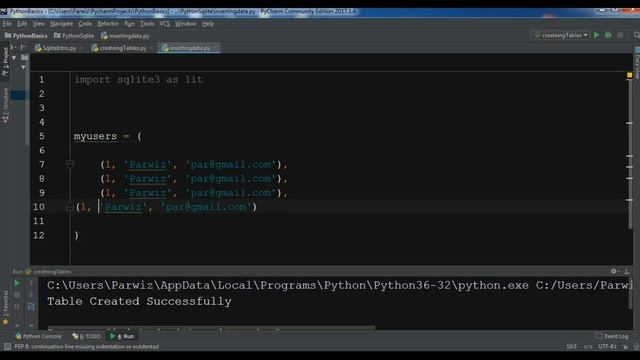Click 'Table Created Successfully' console output
The image size is (640, 360).
tap(139, 301)
